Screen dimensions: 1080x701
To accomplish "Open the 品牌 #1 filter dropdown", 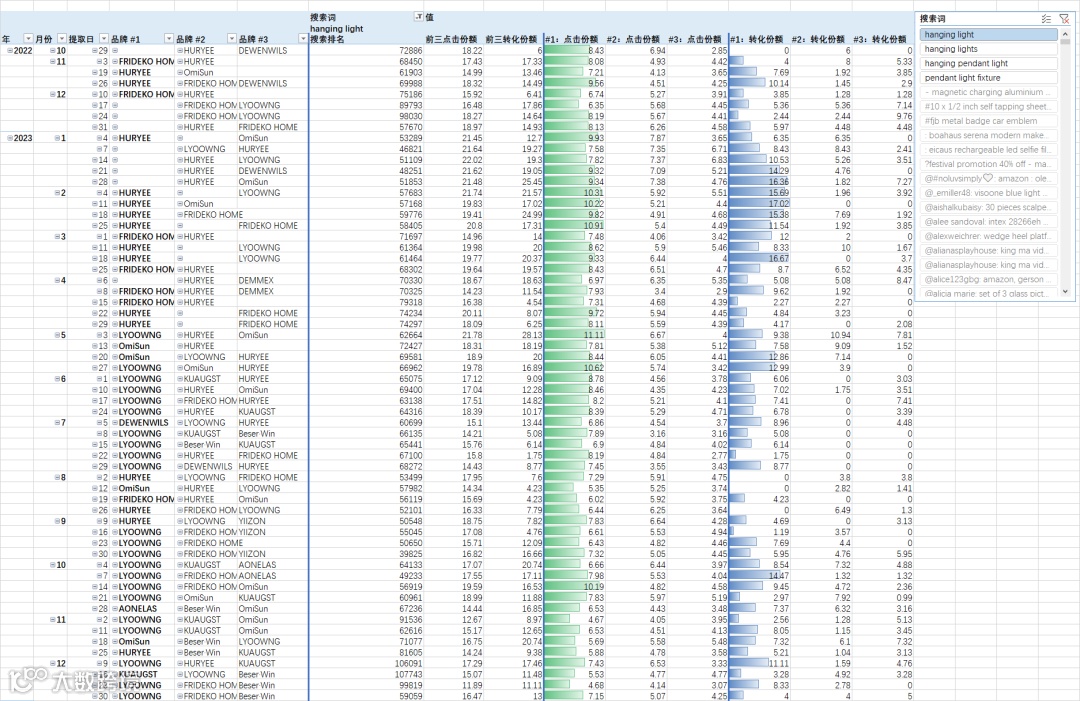I will [x=169, y=39].
